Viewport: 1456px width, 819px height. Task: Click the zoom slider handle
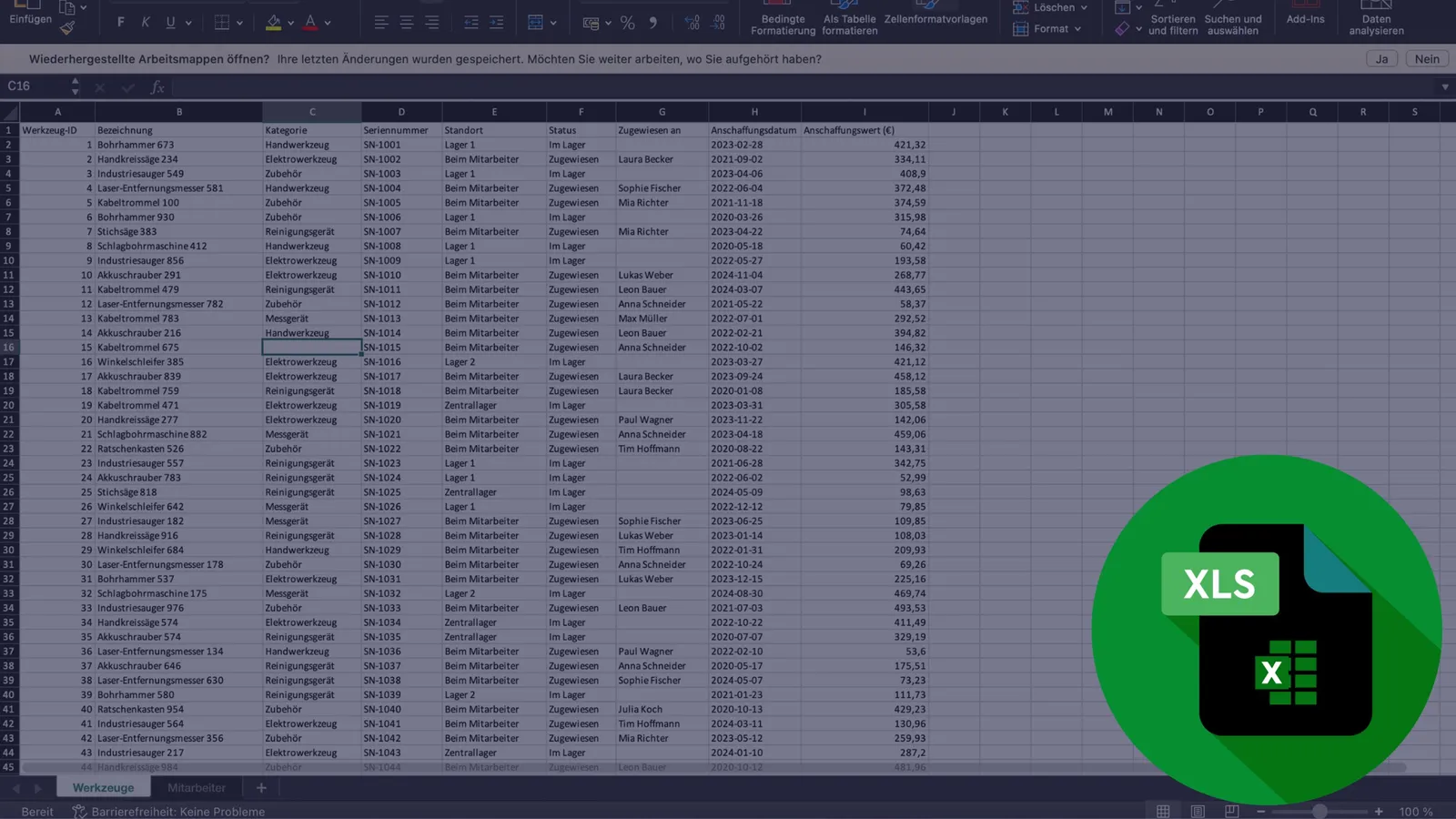(1319, 812)
